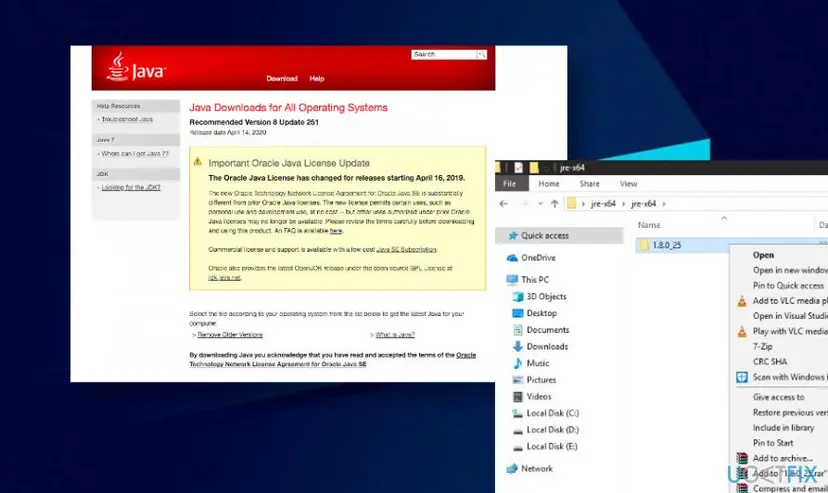Expand chevron after the last jre-x64 breadcrumb
Viewport: 828px width, 493px height.
point(664,204)
